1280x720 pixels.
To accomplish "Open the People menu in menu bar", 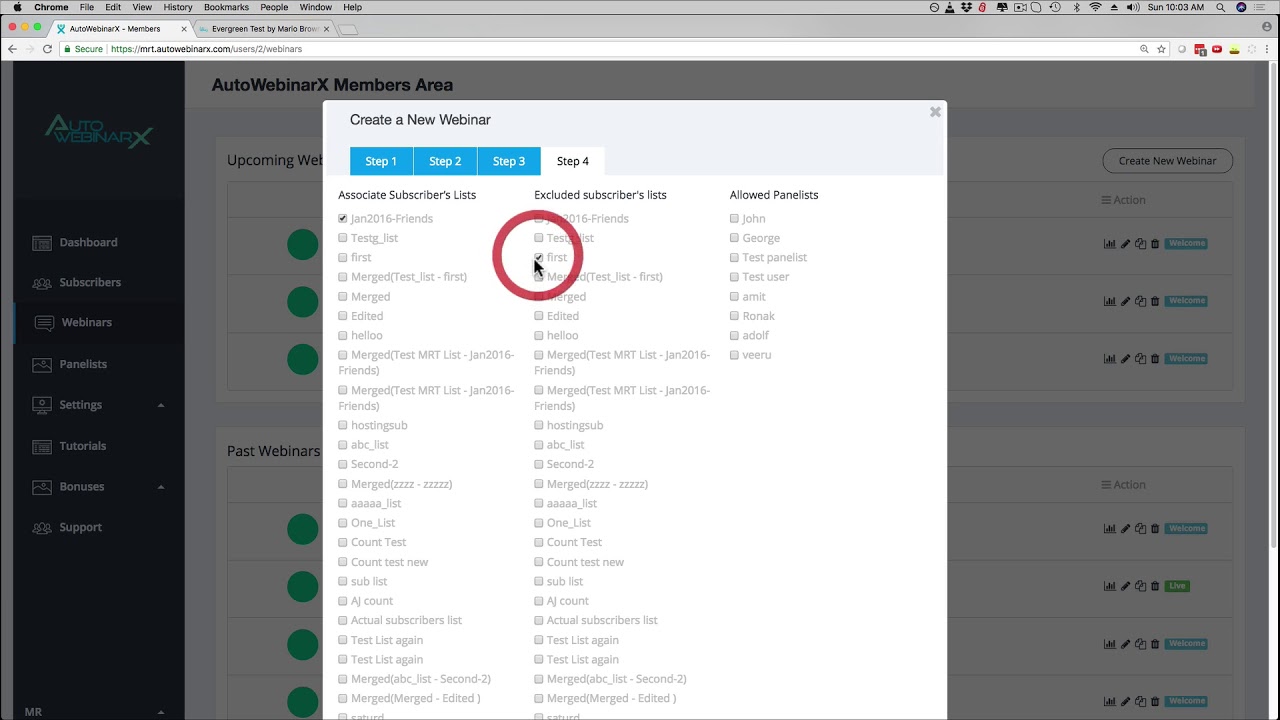I will (x=274, y=7).
